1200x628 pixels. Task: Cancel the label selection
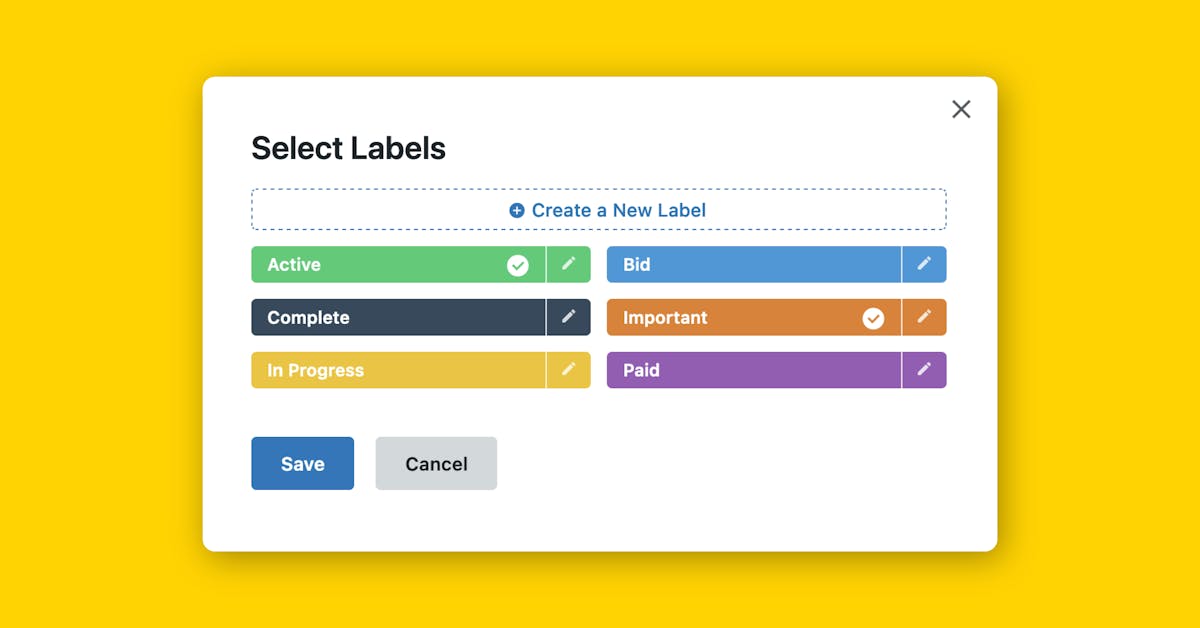coord(436,464)
